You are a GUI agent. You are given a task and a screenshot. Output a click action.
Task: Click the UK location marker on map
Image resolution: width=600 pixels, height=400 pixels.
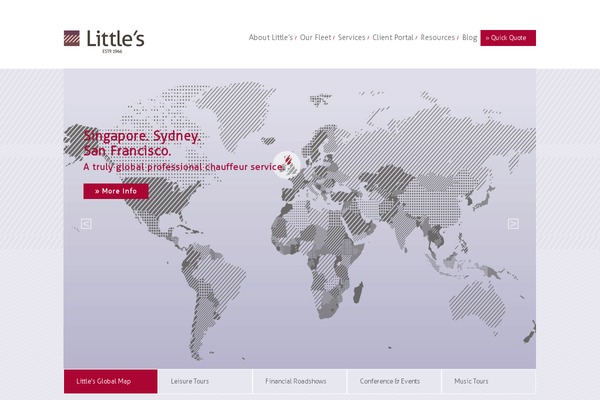pos(287,165)
